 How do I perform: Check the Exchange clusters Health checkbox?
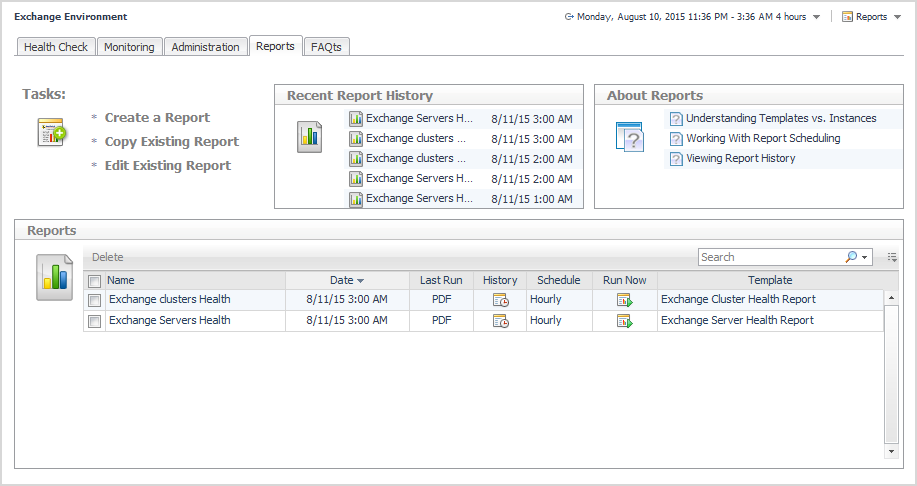[94, 300]
